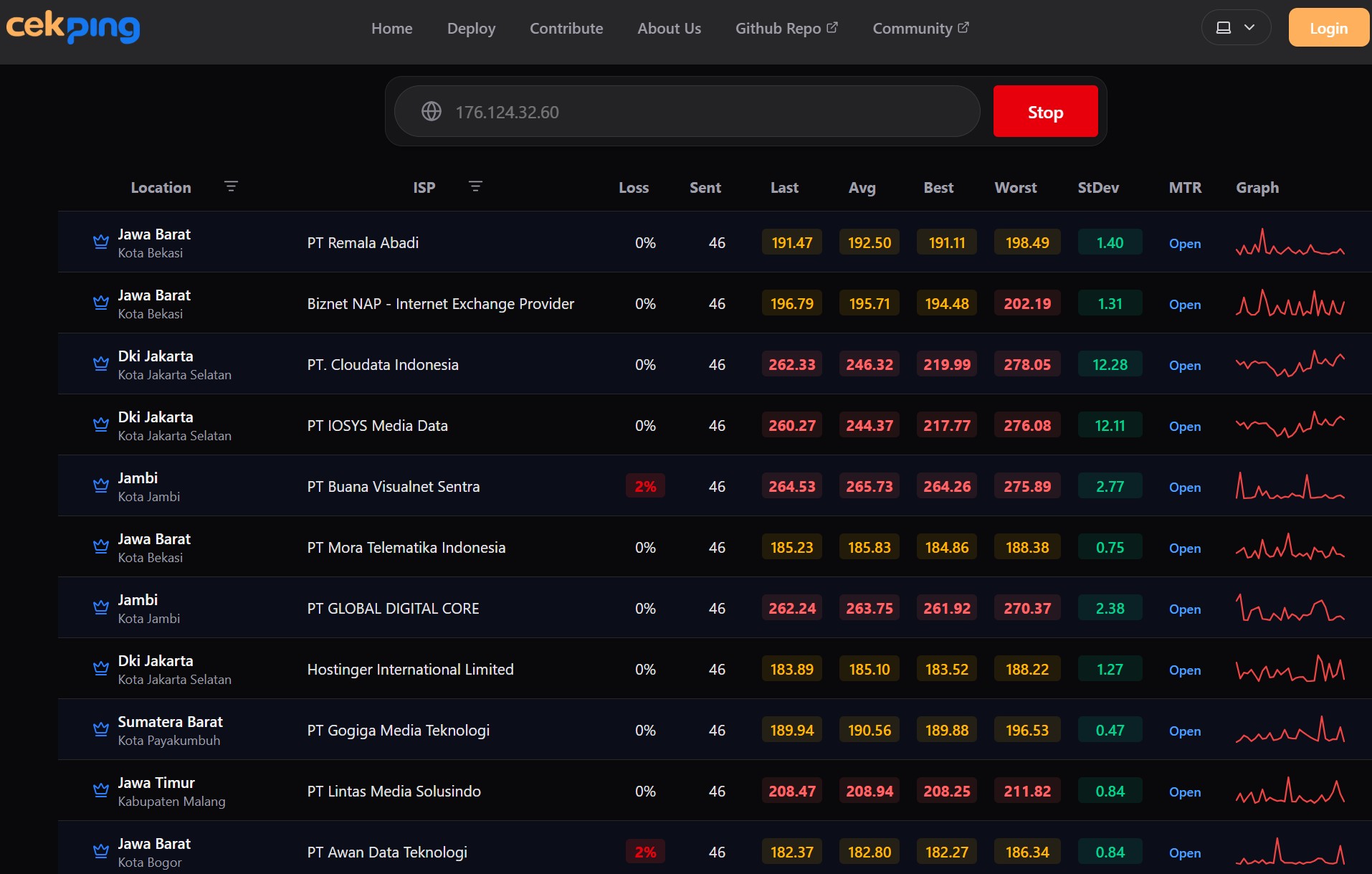Open the Community external link

(x=920, y=28)
